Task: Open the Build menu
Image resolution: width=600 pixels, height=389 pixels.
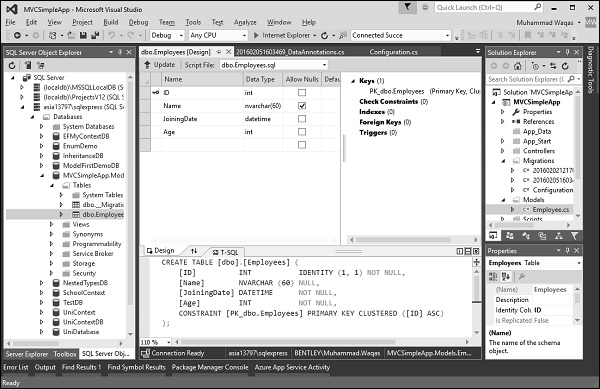Action: point(111,22)
